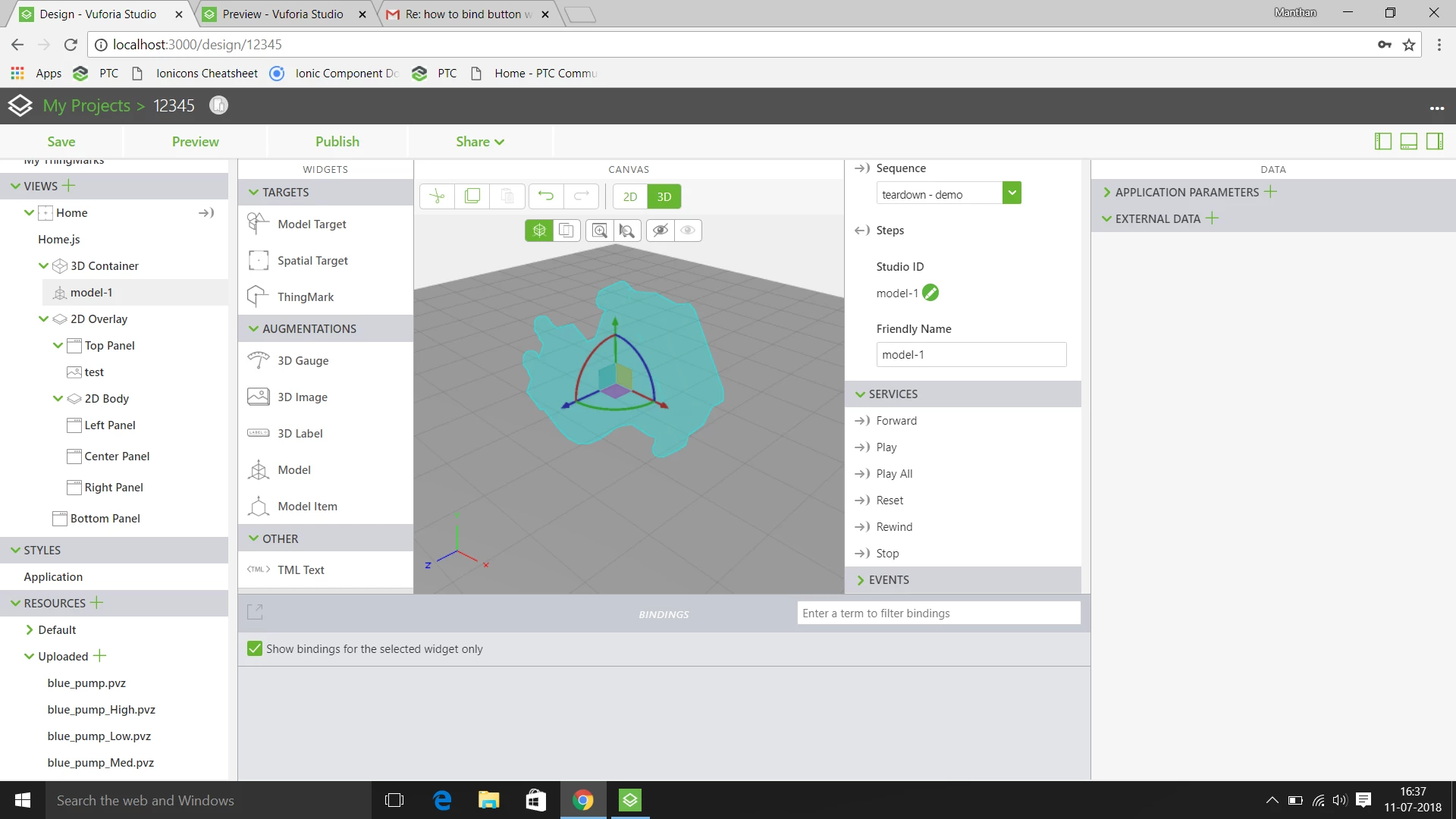
Task: Click the add view plus next to VIEWS
Action: click(x=69, y=186)
